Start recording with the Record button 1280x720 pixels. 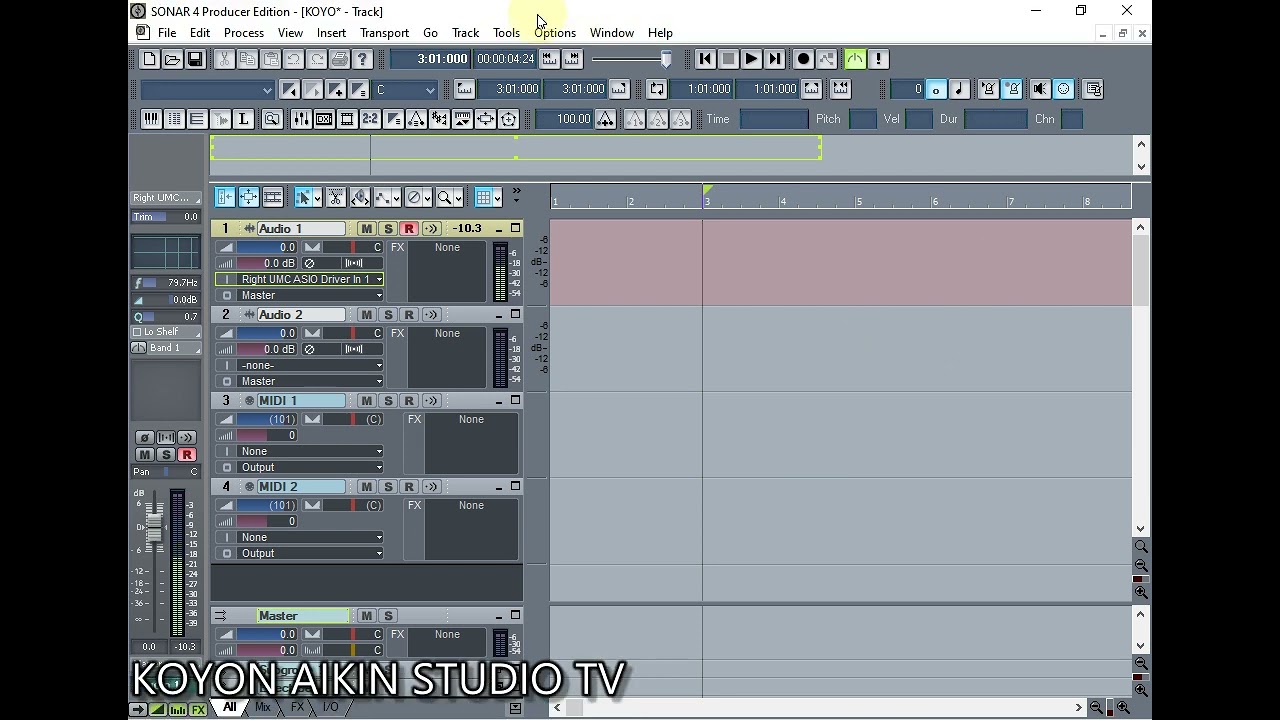(x=803, y=59)
